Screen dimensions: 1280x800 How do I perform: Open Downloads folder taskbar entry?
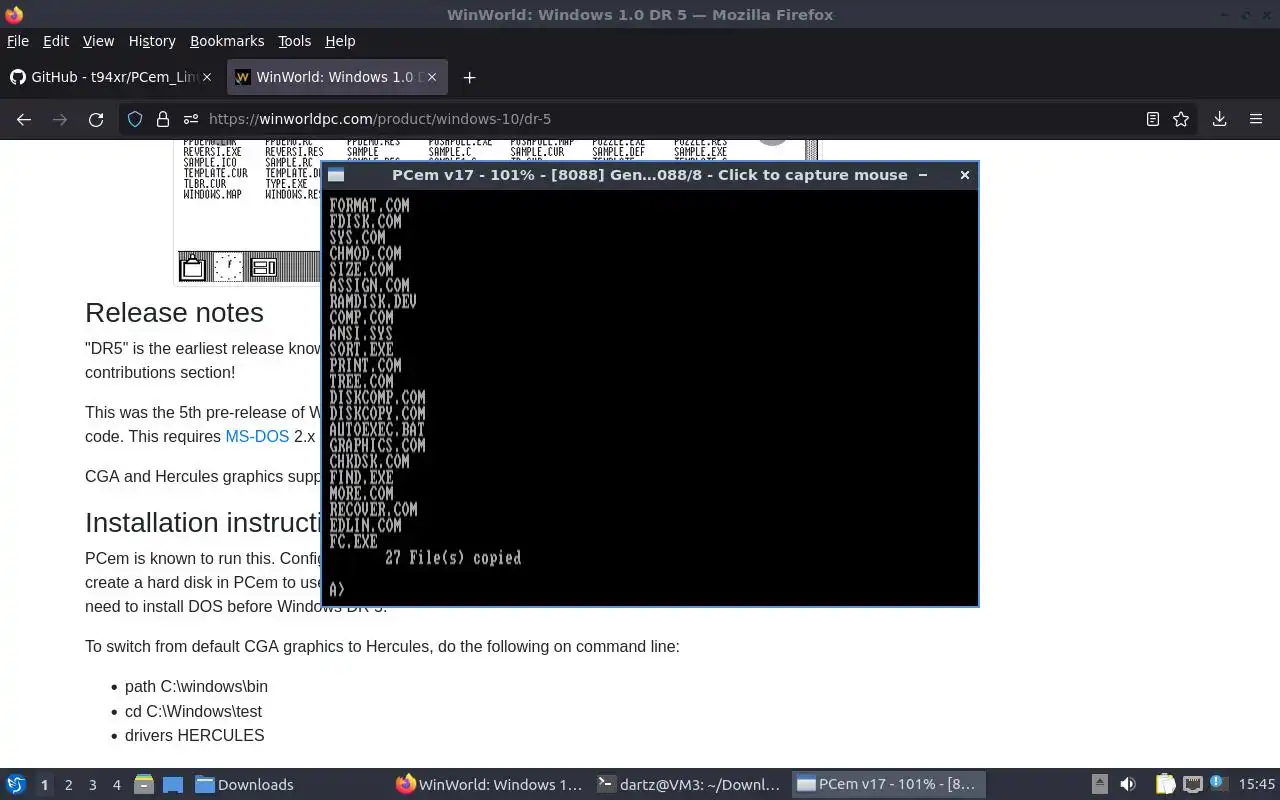click(245, 785)
